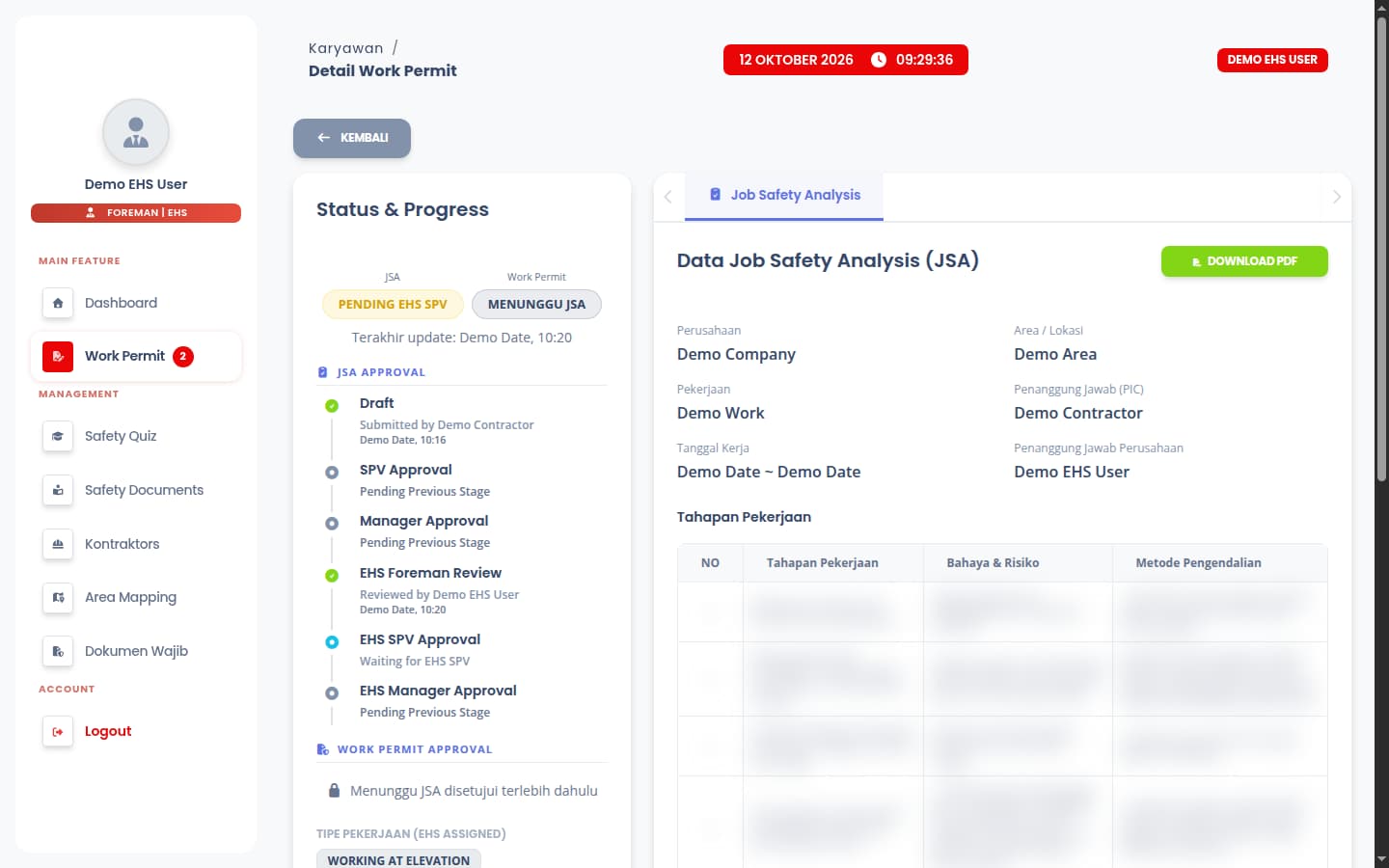
Task: Click the Demo Area value
Action: tap(1055, 355)
